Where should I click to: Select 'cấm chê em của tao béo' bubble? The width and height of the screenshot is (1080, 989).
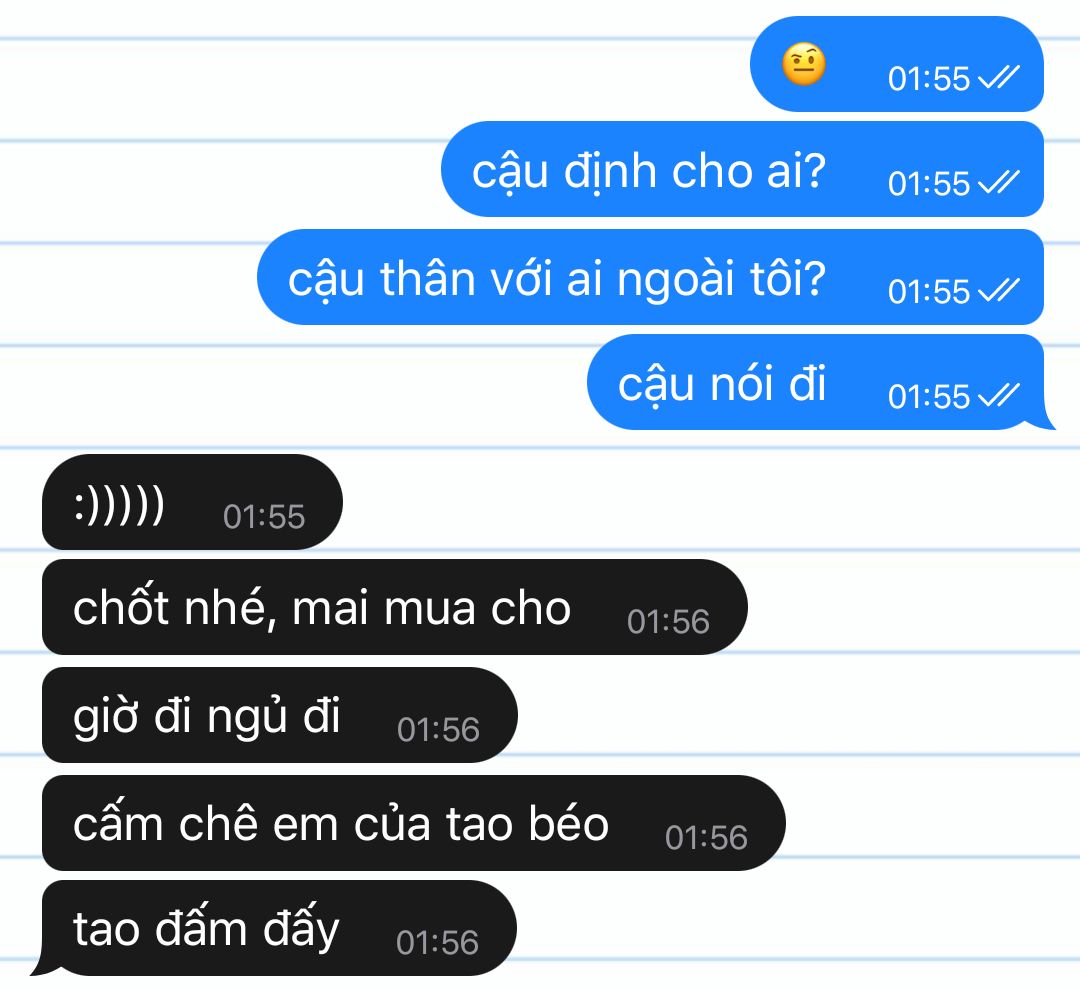[x=414, y=823]
